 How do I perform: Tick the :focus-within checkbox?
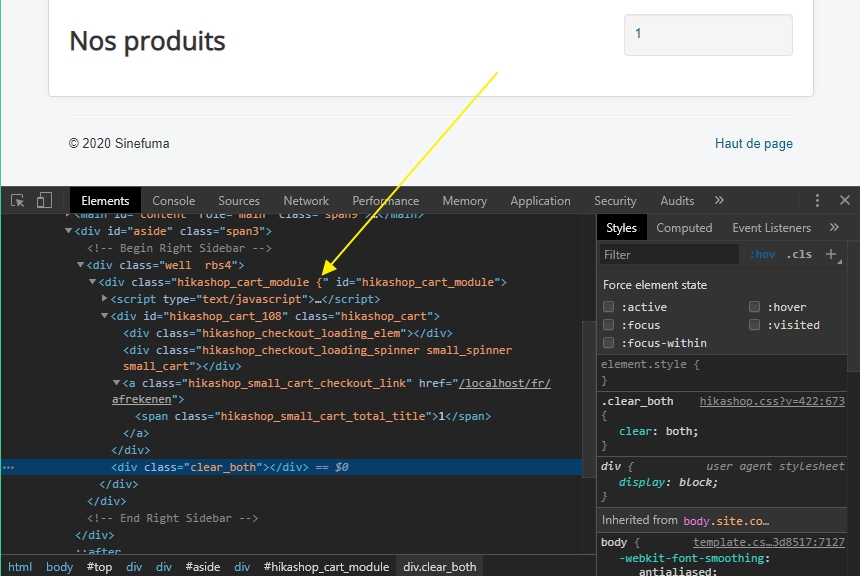point(609,343)
